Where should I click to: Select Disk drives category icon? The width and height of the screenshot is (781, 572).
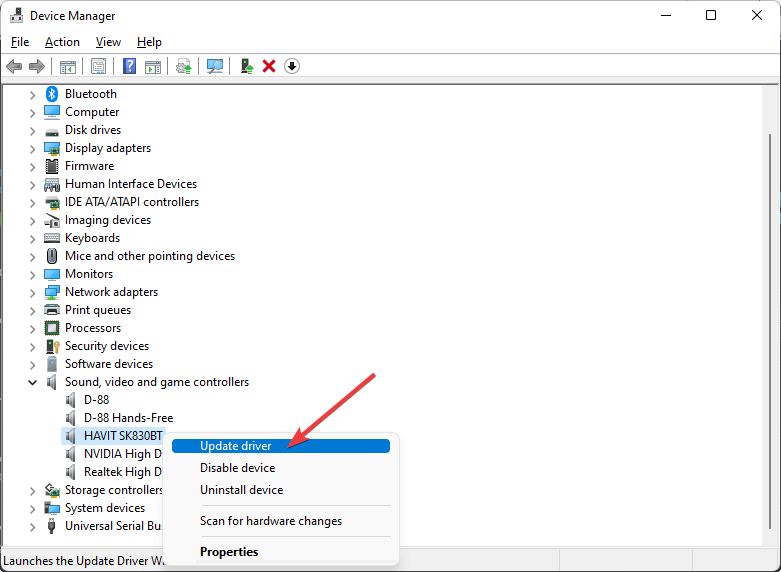tap(52, 132)
